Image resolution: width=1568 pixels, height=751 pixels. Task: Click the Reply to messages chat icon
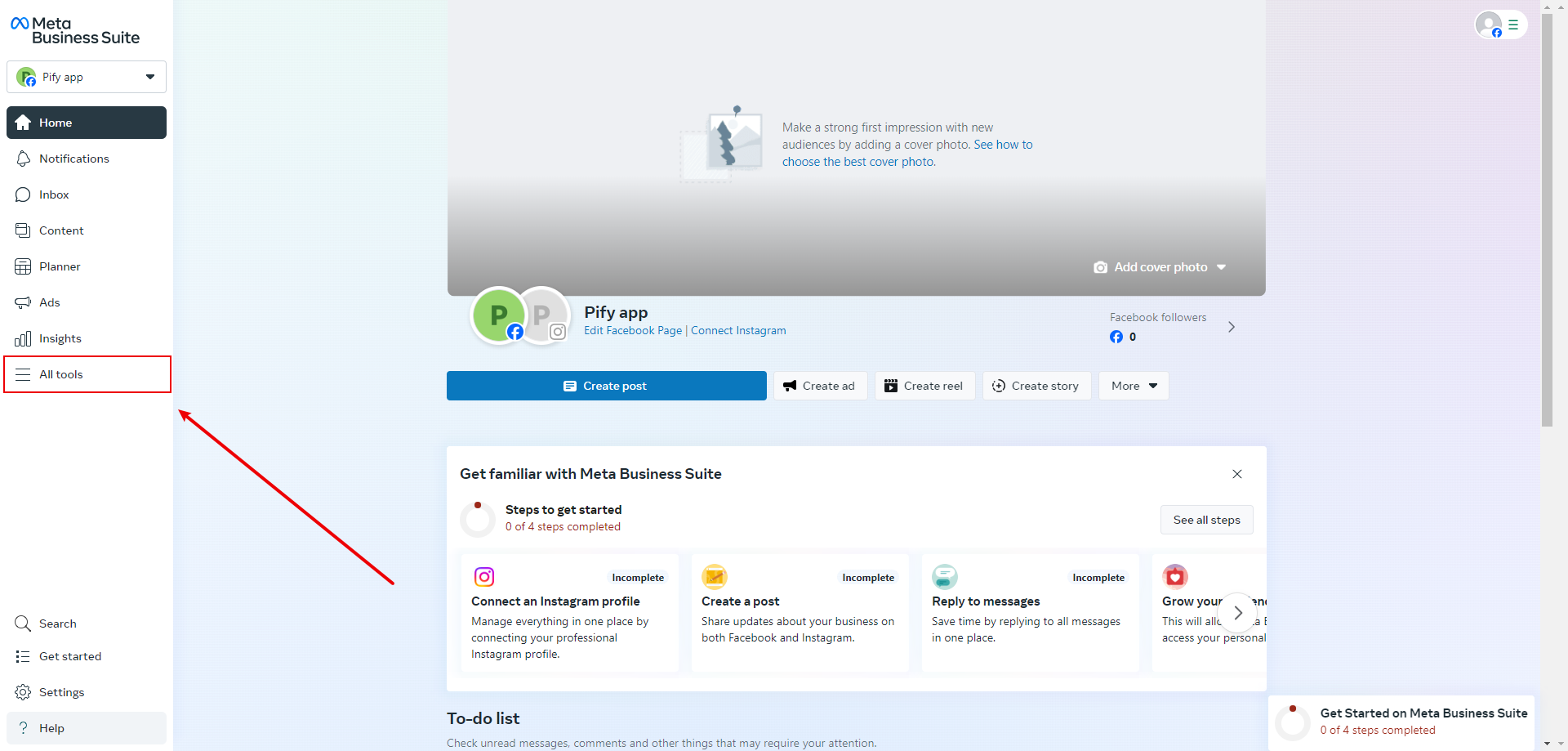(945, 577)
